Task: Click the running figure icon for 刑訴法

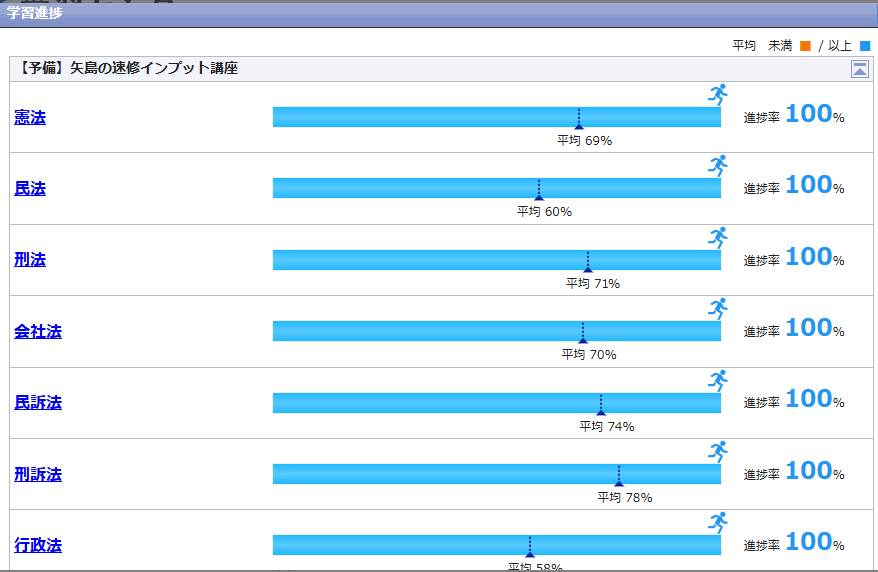Action: pos(718,452)
